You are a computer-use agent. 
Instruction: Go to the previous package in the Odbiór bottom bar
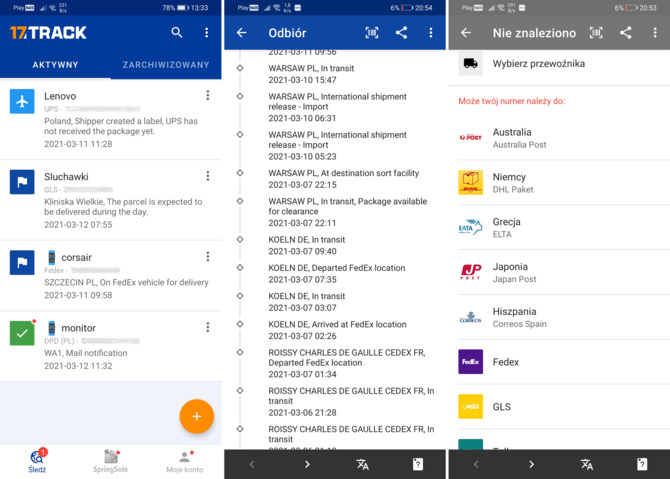[252, 464]
